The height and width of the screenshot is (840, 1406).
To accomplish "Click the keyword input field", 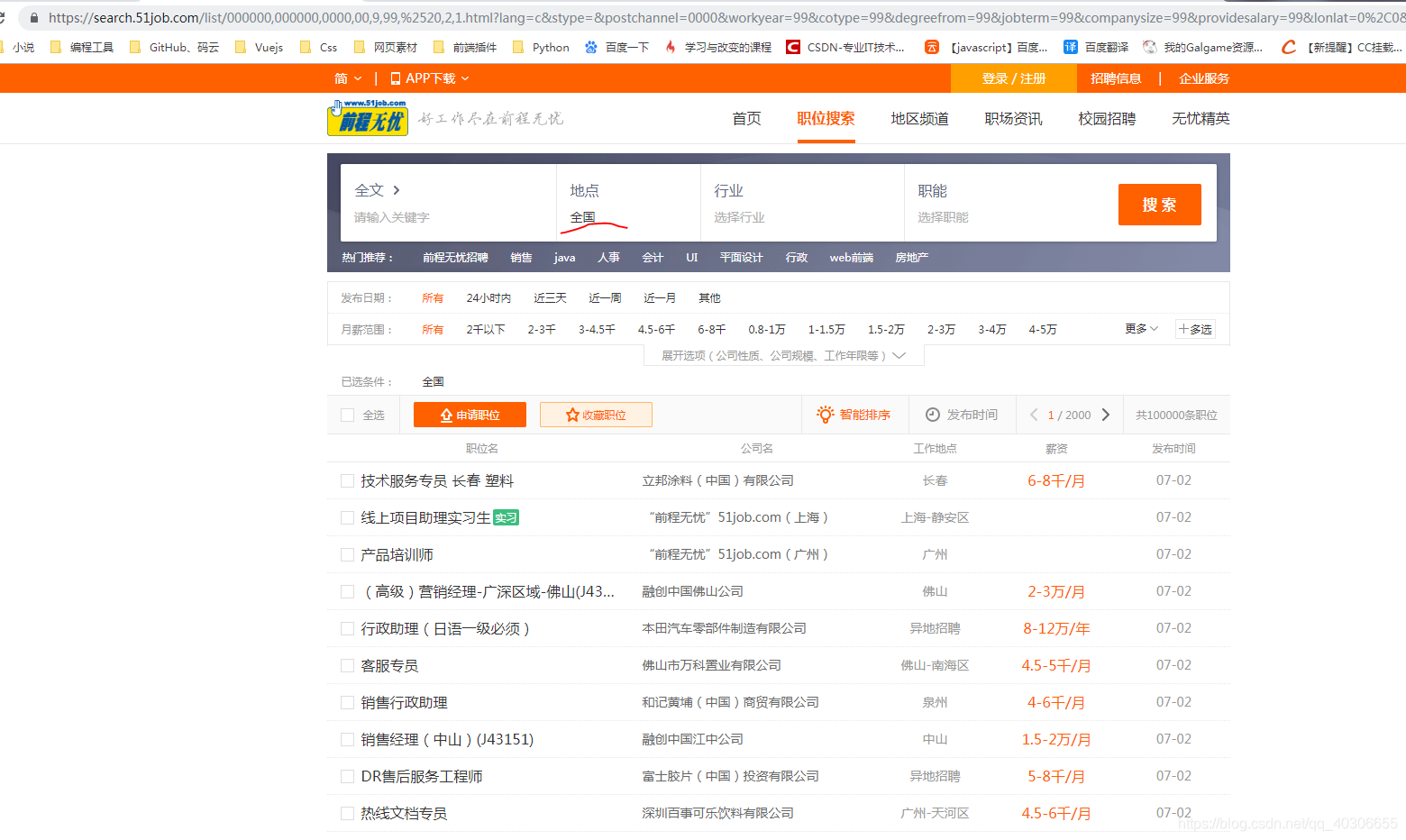I will tap(446, 217).
